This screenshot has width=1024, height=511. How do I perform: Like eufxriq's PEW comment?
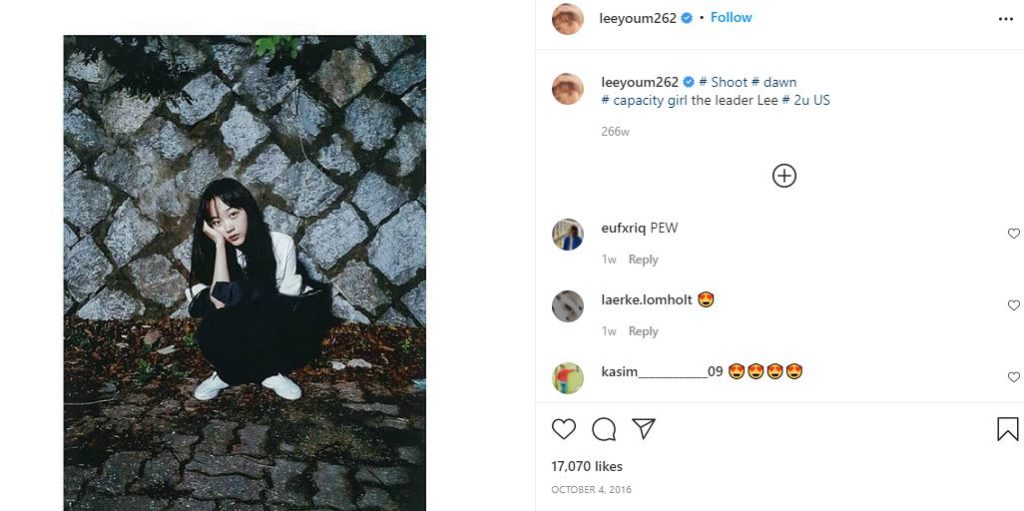(x=1013, y=233)
